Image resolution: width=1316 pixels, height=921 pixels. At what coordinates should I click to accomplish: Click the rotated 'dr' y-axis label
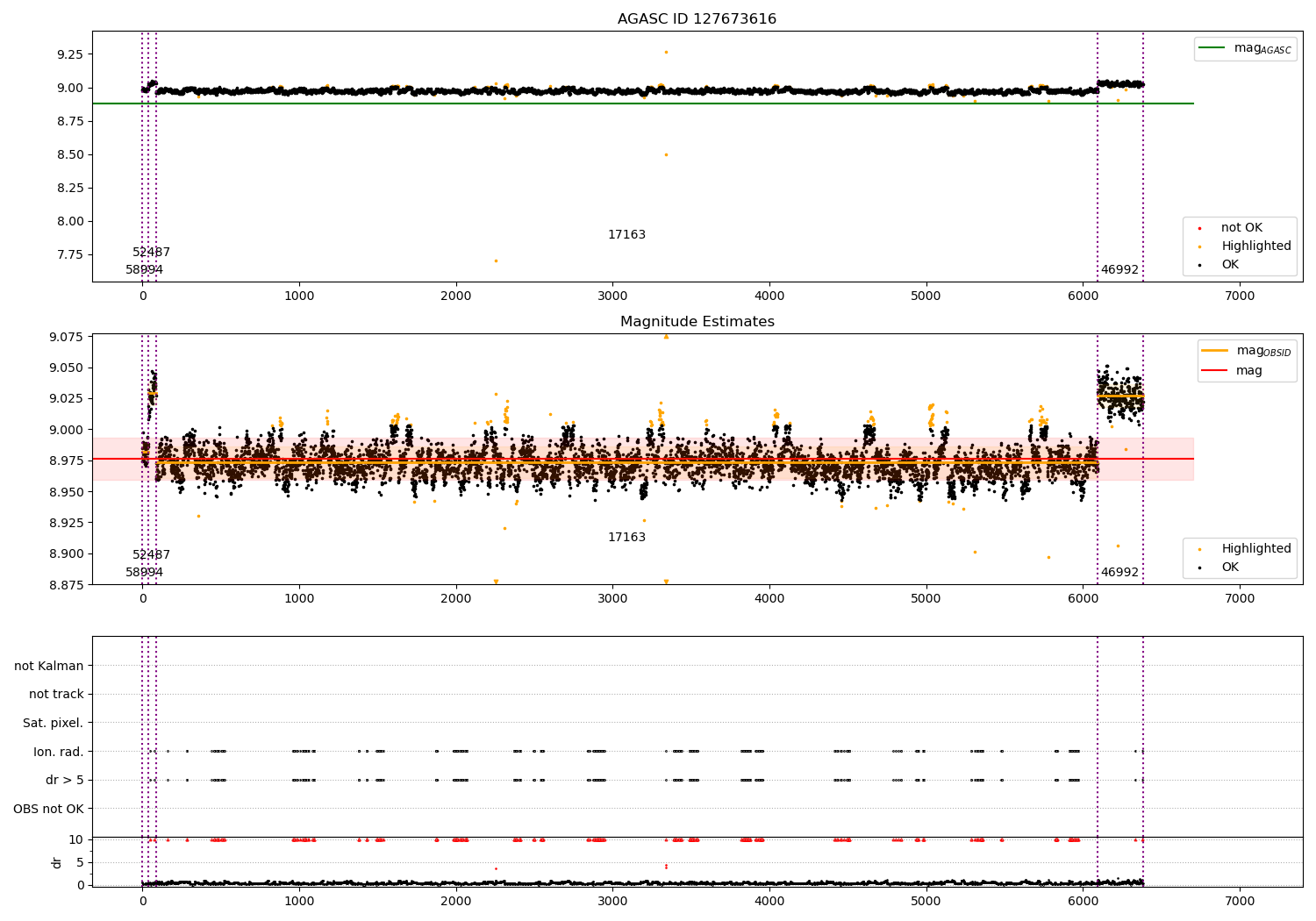coord(57,862)
